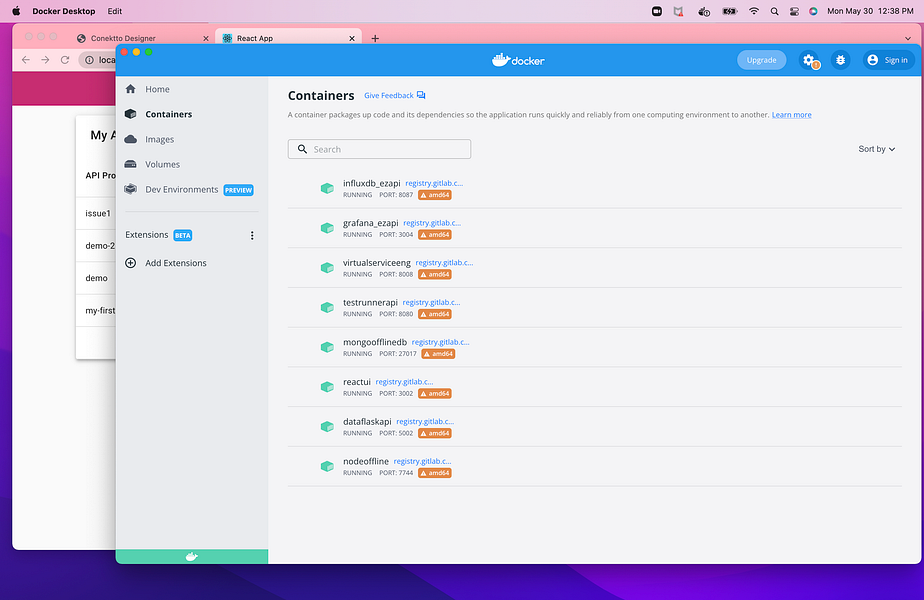
Task: Select the influxdb_ezapi container name
Action: click(371, 183)
